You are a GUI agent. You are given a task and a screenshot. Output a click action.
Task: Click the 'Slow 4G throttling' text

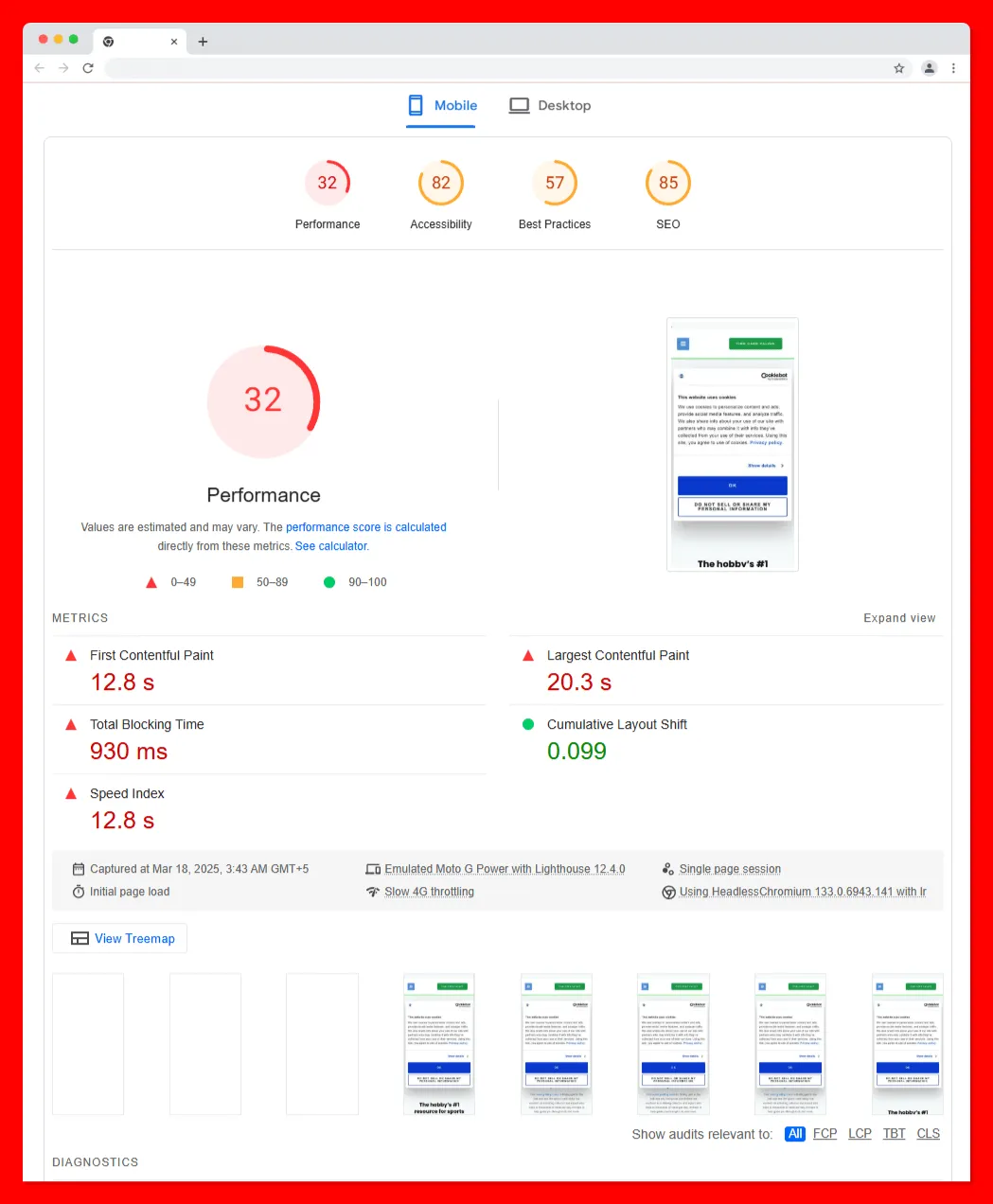point(429,892)
